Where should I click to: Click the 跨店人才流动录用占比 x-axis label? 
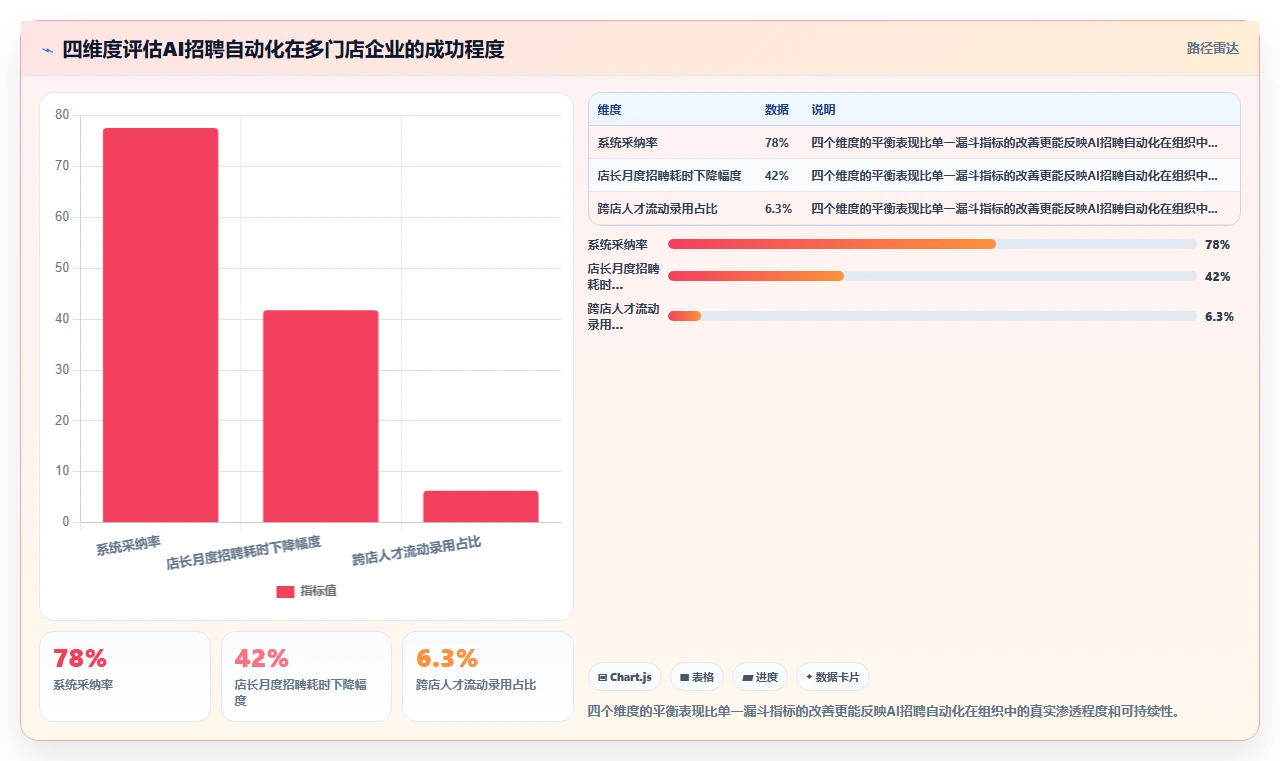tap(416, 551)
